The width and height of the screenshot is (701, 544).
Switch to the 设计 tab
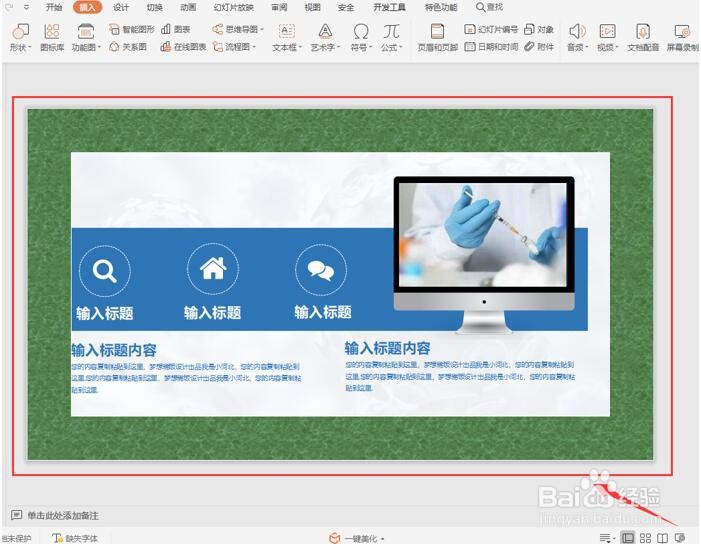pyautogui.click(x=121, y=7)
